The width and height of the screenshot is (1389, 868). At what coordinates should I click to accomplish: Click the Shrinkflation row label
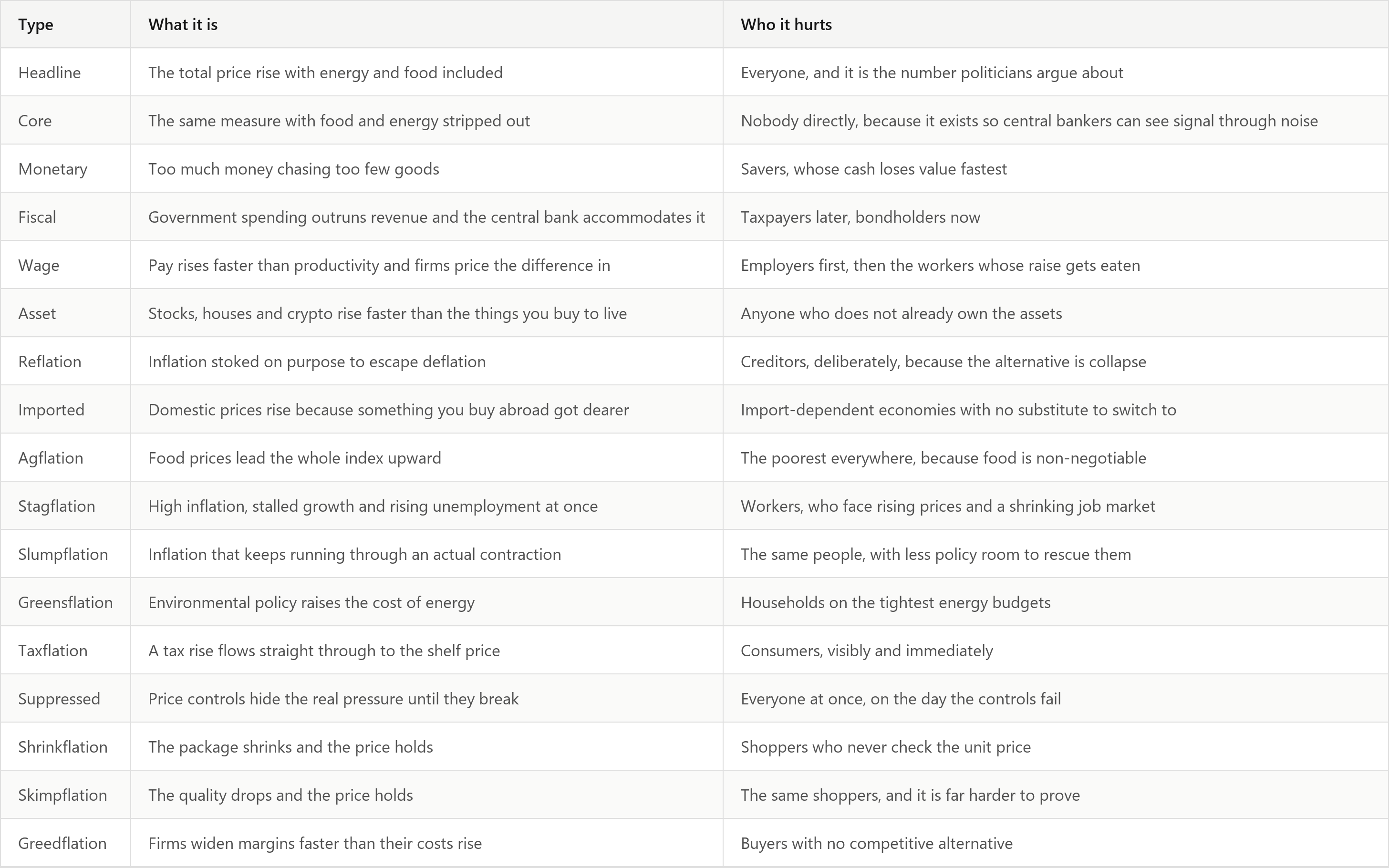62,747
